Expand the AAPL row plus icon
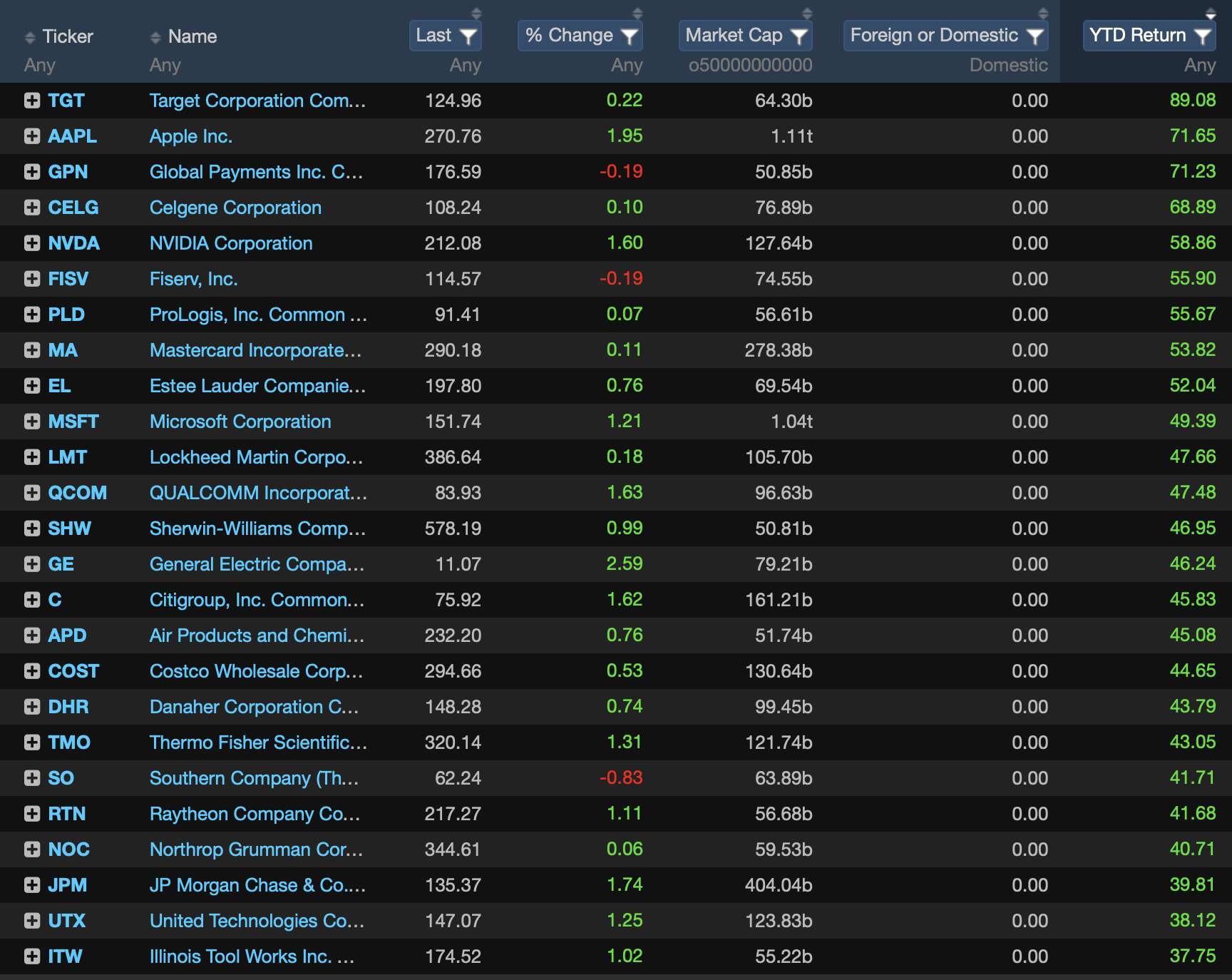Viewport: 1232px width, 980px height. point(31,136)
